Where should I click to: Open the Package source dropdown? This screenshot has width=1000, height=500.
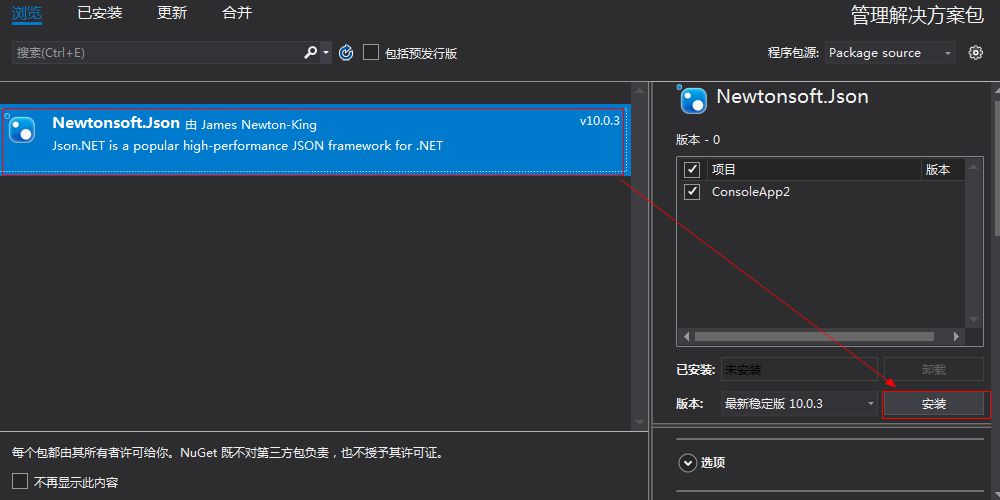(x=890, y=53)
